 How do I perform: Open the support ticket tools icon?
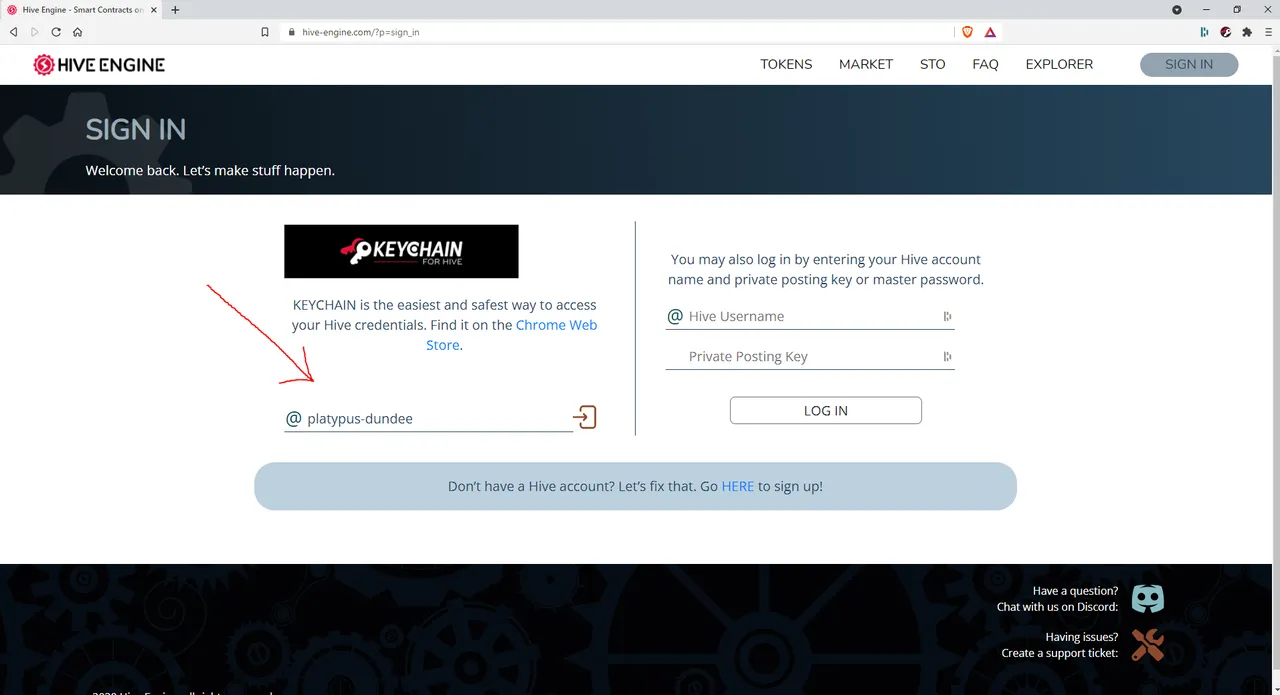(x=1148, y=645)
